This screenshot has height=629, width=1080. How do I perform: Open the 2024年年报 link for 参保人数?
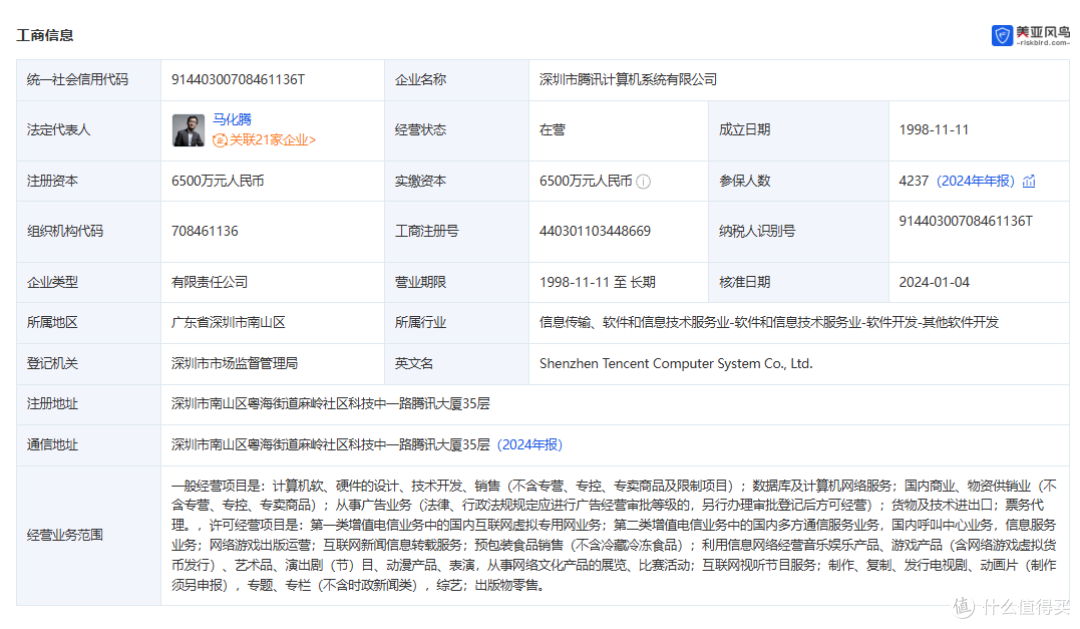coord(975,181)
